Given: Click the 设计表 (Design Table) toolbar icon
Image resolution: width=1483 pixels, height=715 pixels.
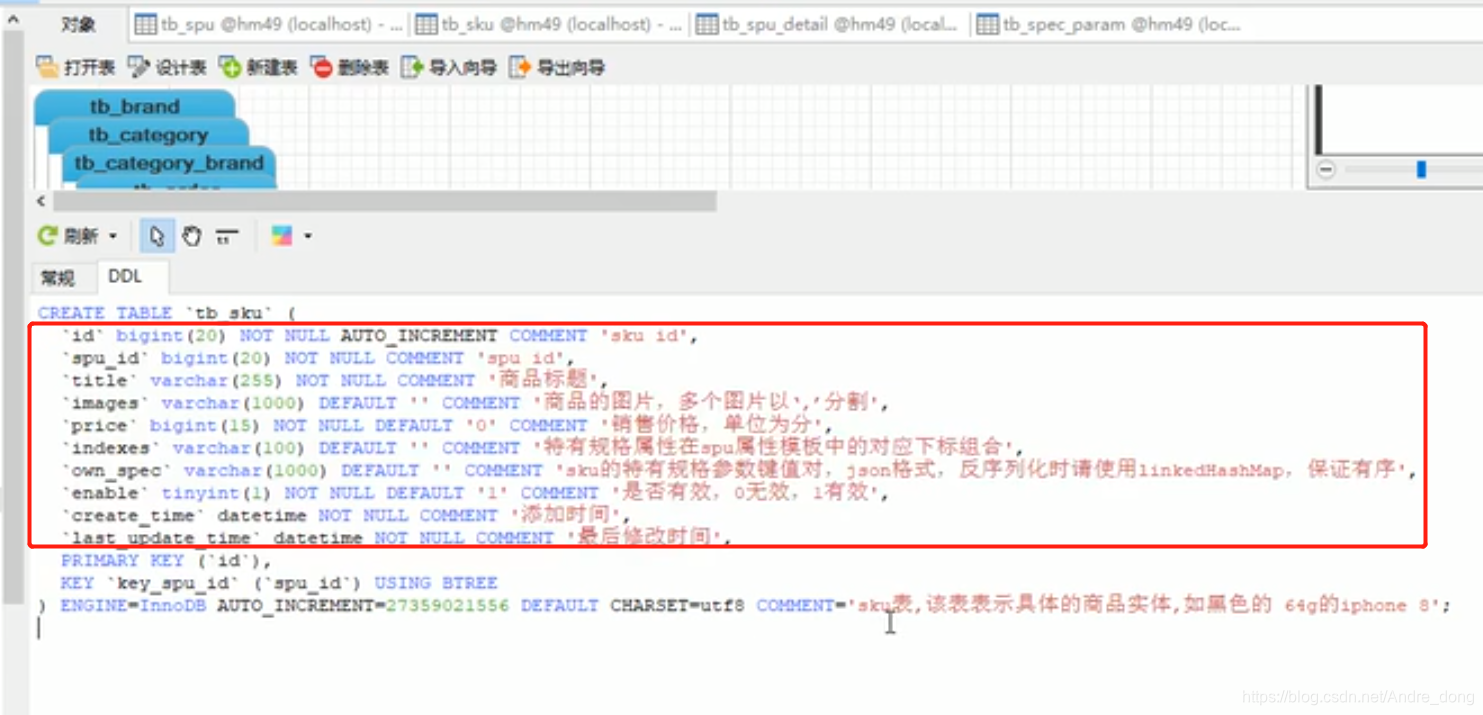Looking at the screenshot, I should 138,67.
